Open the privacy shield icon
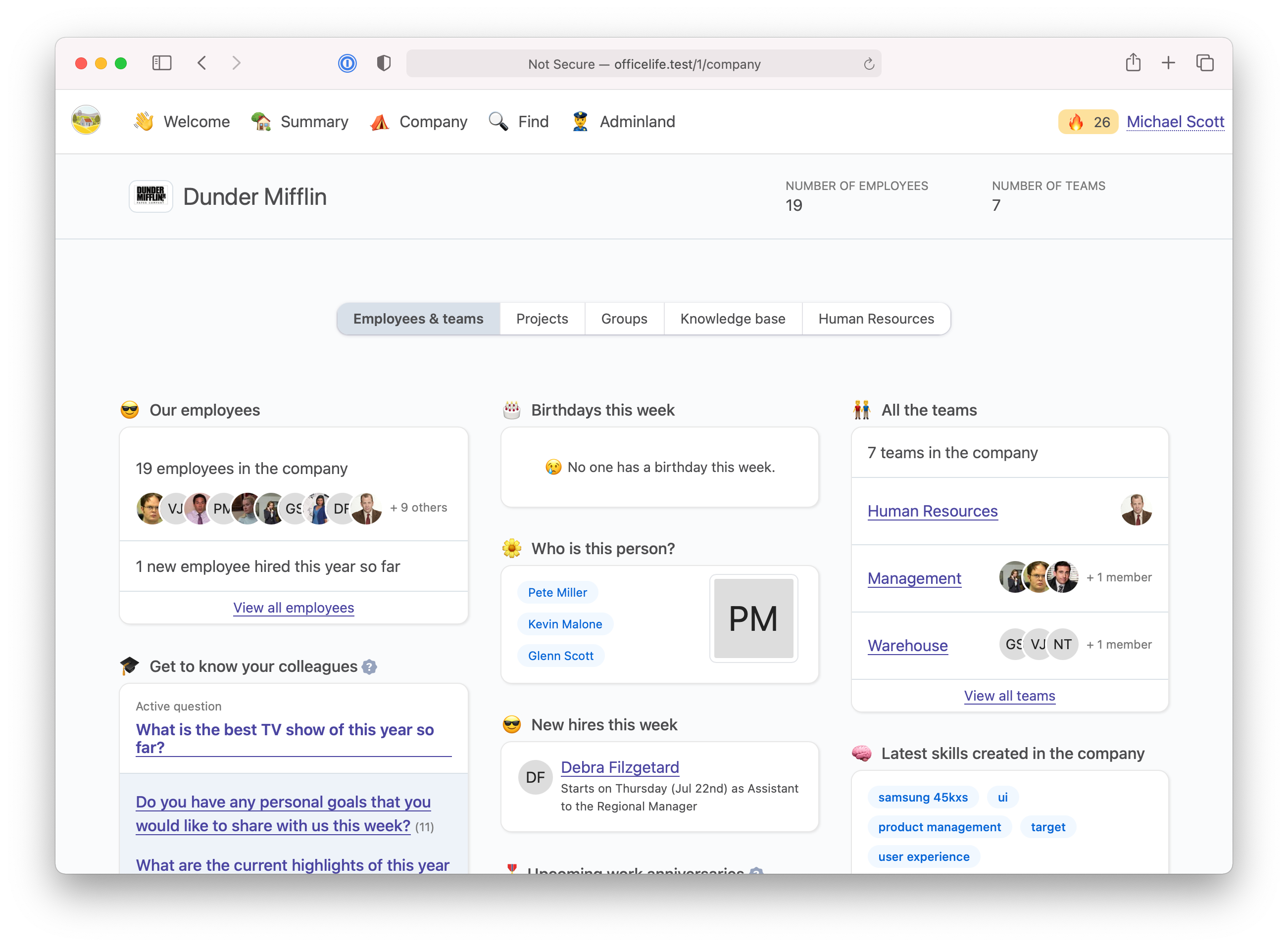This screenshot has width=1288, height=947. click(384, 63)
